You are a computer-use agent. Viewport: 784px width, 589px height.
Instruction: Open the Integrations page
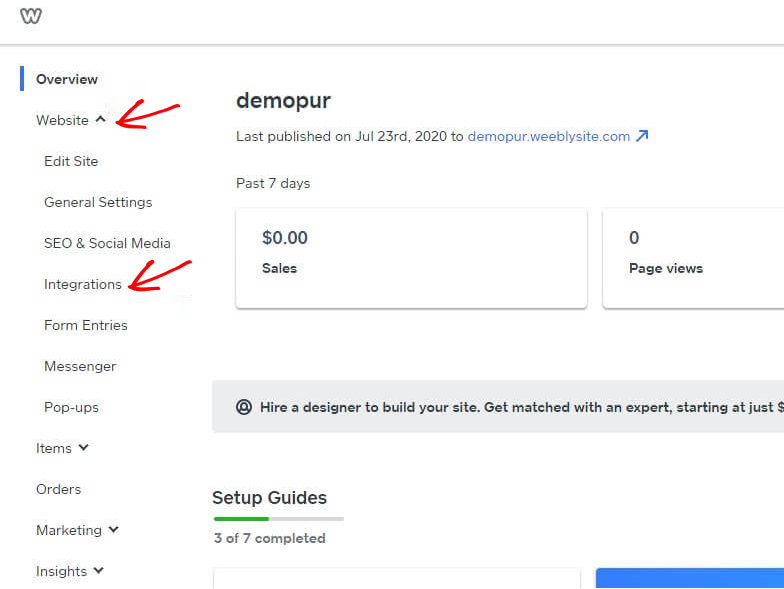coord(82,284)
